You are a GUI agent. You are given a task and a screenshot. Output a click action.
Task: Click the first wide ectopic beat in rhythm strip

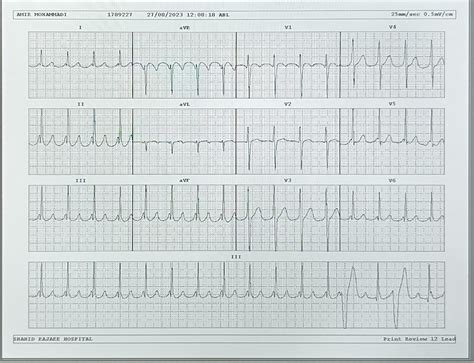click(x=350, y=296)
